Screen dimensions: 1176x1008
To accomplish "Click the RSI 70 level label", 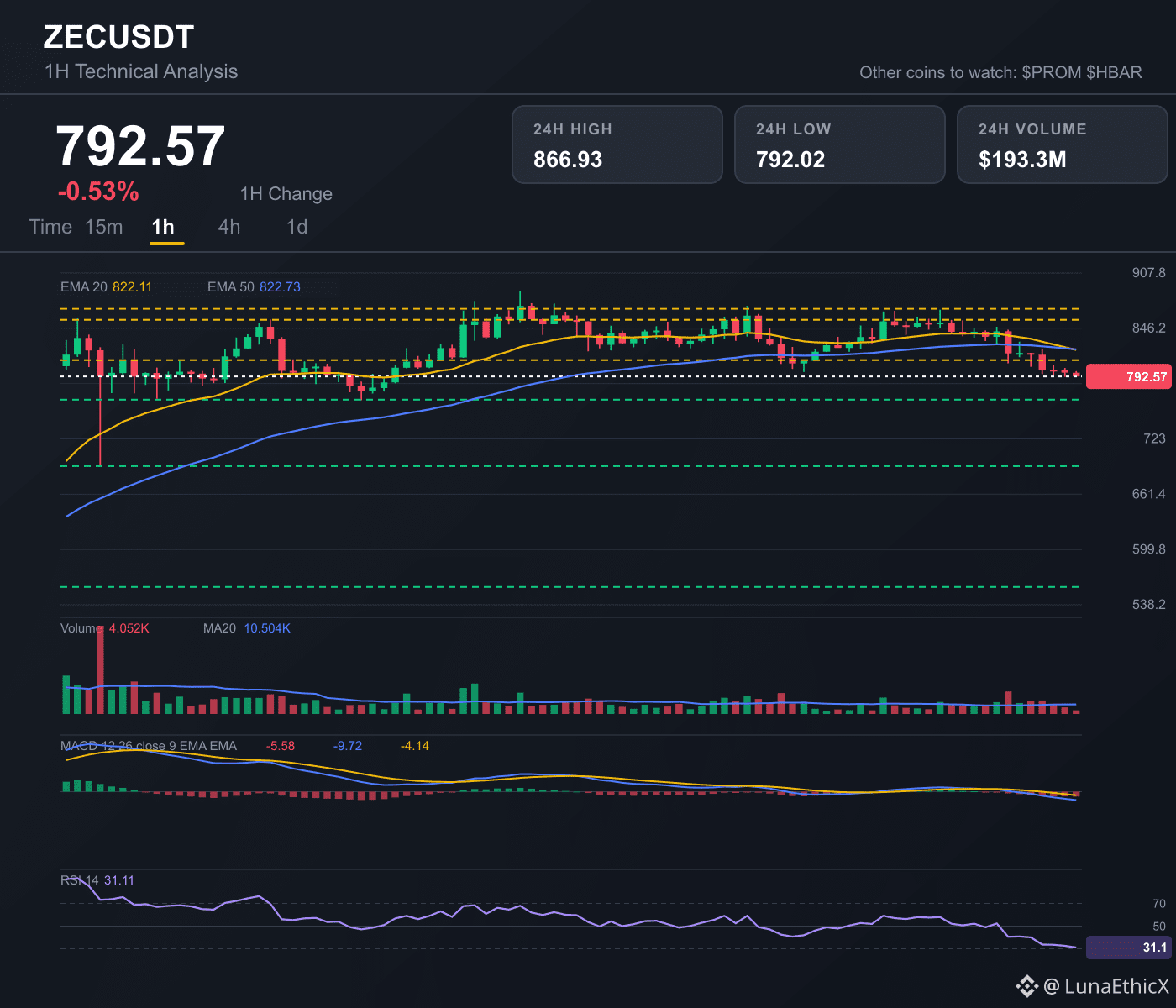I will click(1159, 904).
